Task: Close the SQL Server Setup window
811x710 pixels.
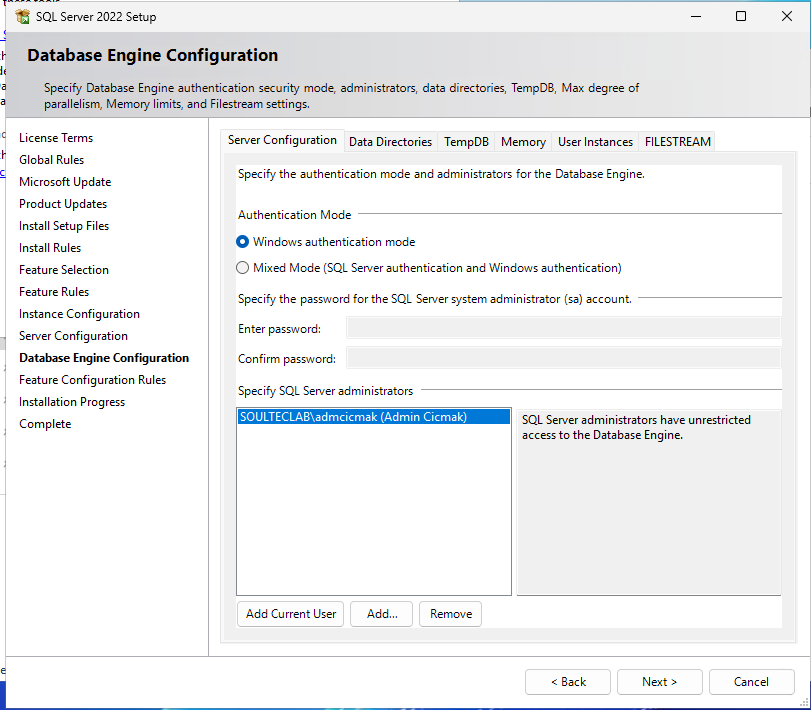Action: point(787,17)
